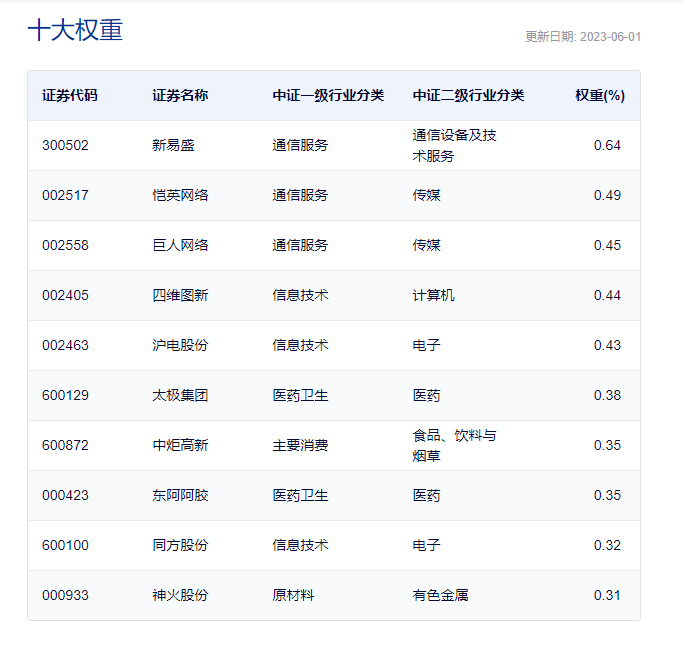The image size is (685, 659).
Task: Select the weight value 0.32
Action: [607, 545]
